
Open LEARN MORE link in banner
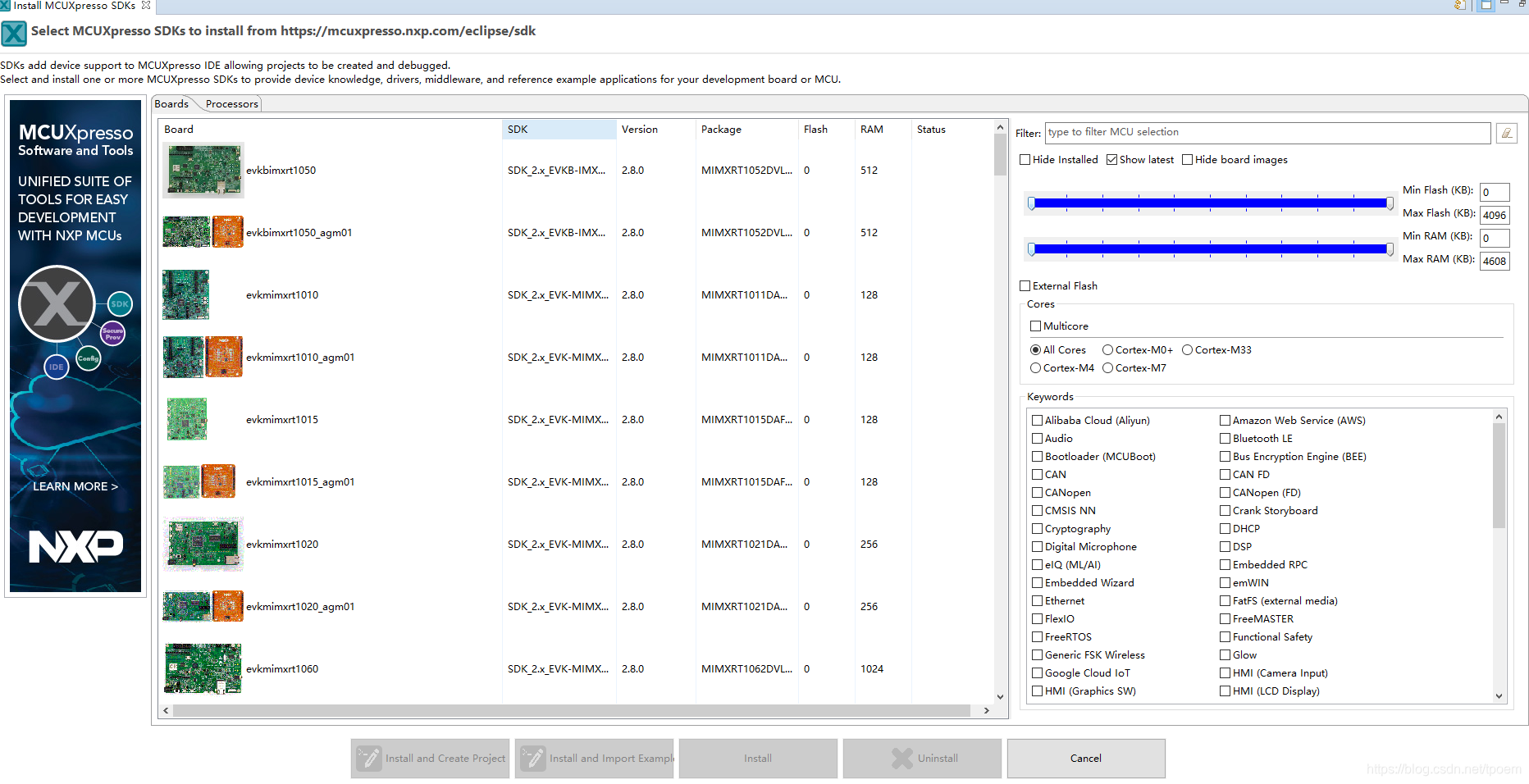(75, 486)
